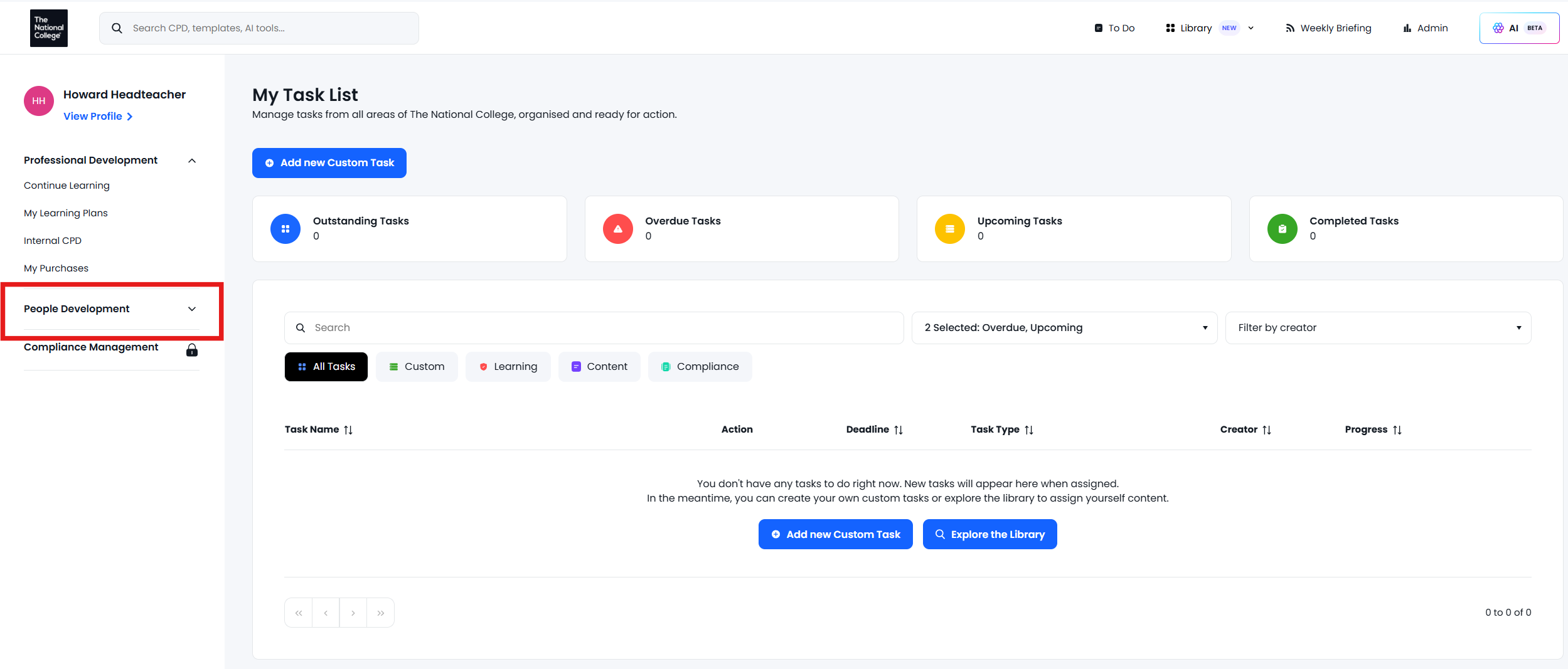Select the Compliance tasks tab
The height and width of the screenshot is (669, 1568).
coord(700,367)
